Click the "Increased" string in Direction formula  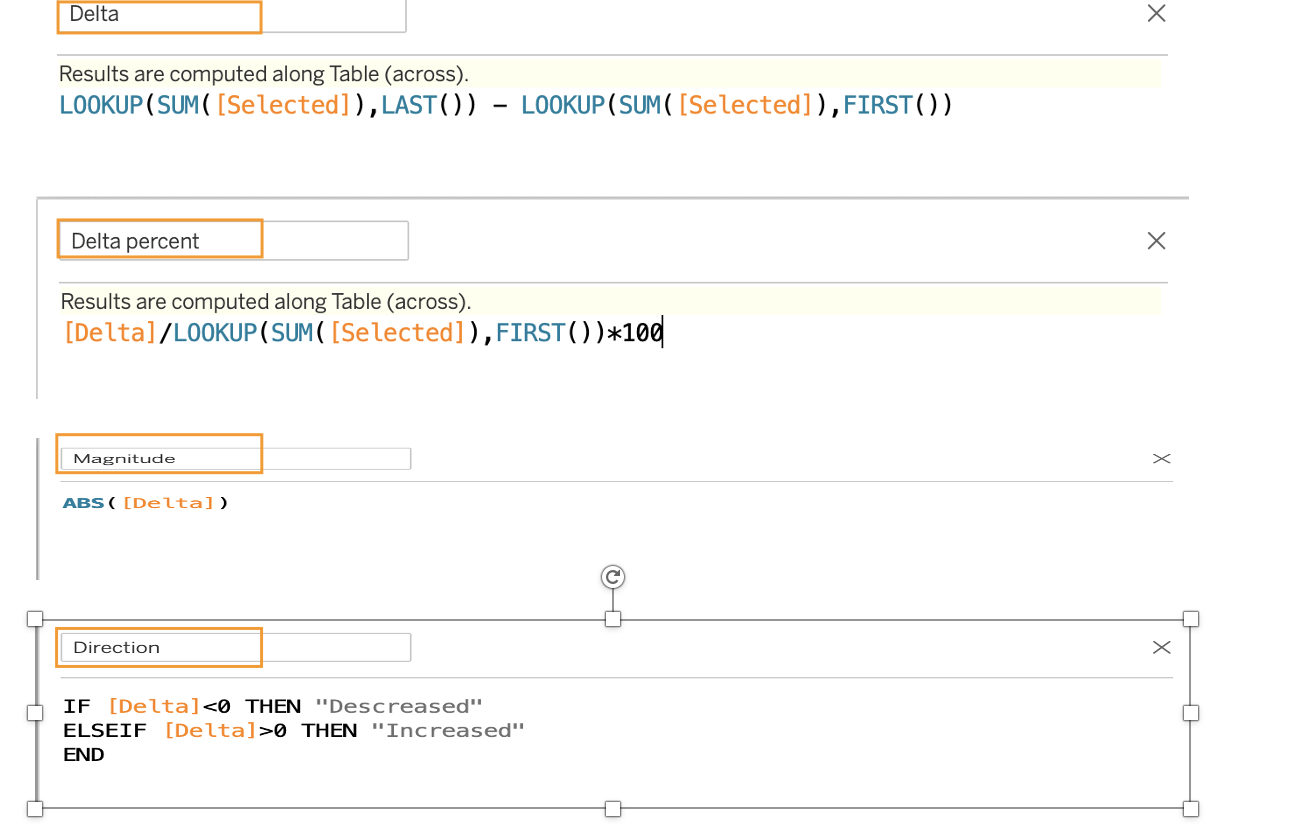pos(448,731)
